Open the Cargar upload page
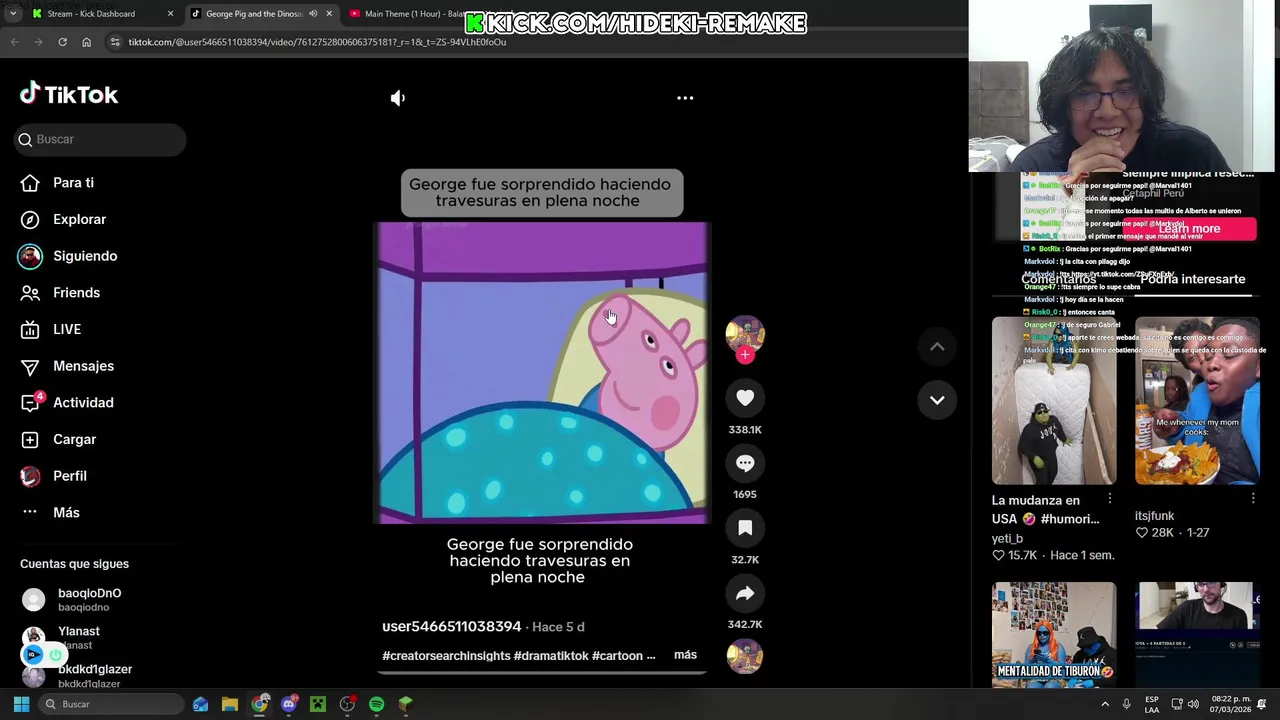Image resolution: width=1280 pixels, height=720 pixels. [58, 439]
